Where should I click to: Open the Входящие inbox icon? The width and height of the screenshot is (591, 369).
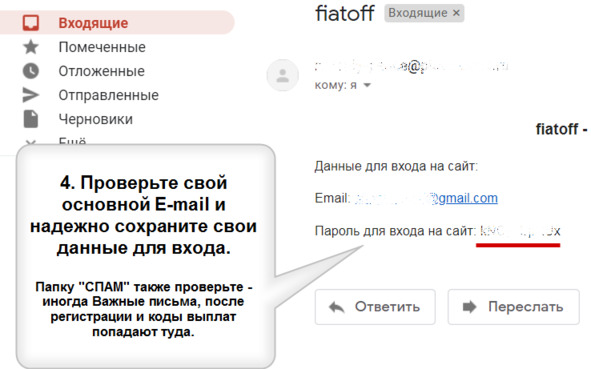[31, 23]
